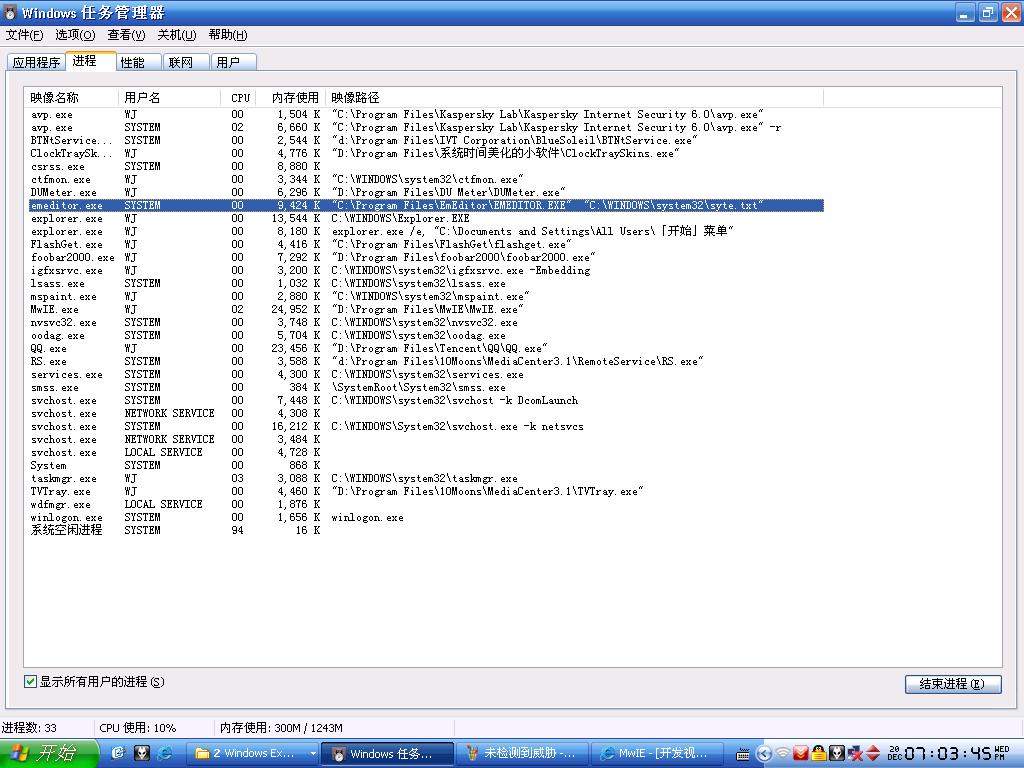Click the 结束进程 button
Viewport: 1024px width, 768px height.
coord(953,684)
